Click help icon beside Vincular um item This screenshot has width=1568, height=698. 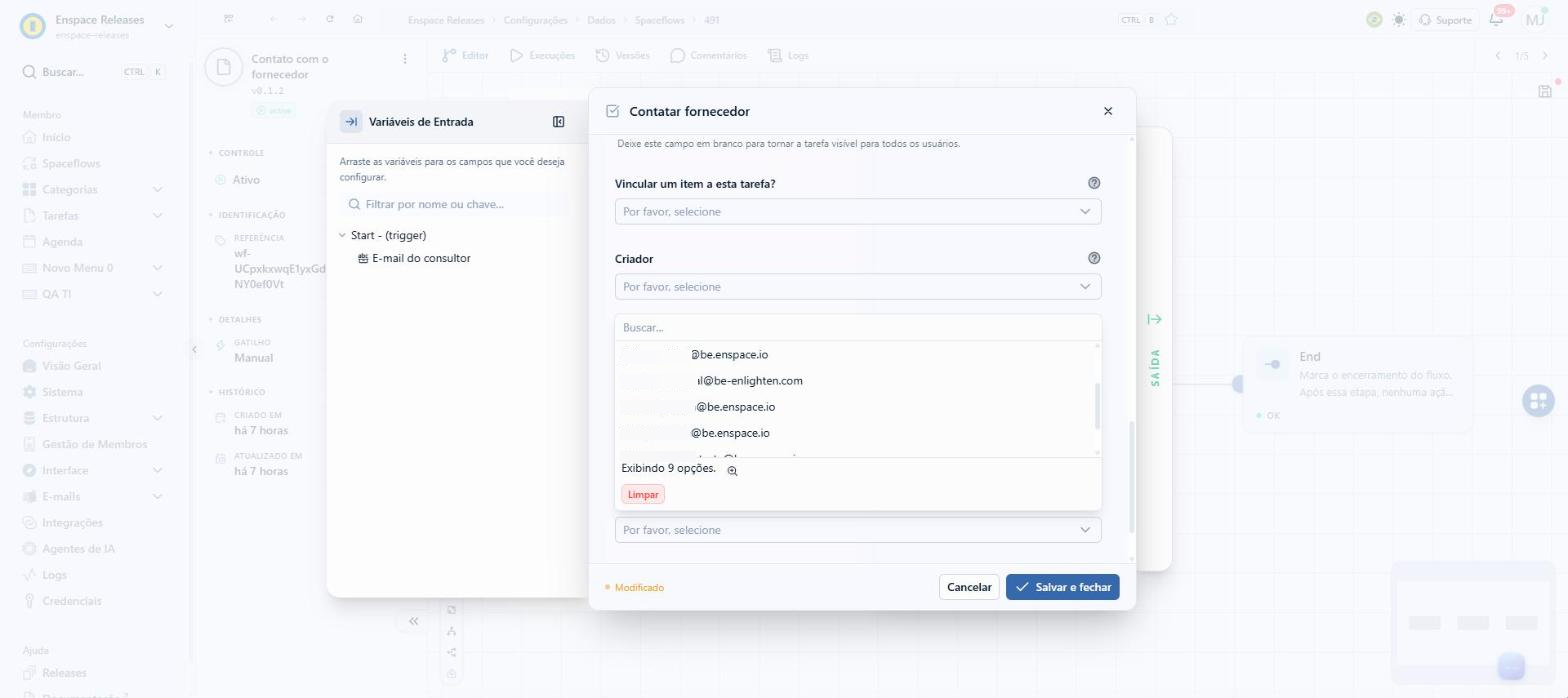pos(1094,183)
